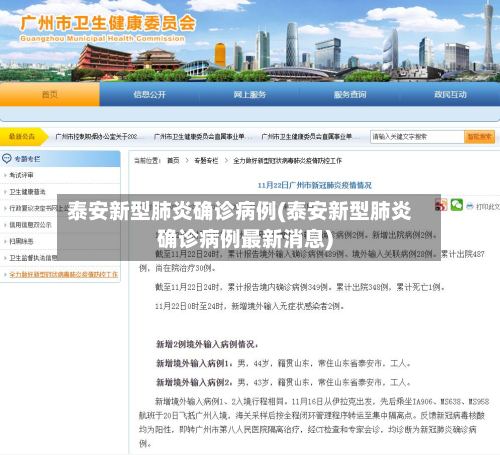Click the orange 全力做好新型冠状病毒 sidebar link
Image resolution: width=500 pixels, height=455 pixels.
pos(64,274)
